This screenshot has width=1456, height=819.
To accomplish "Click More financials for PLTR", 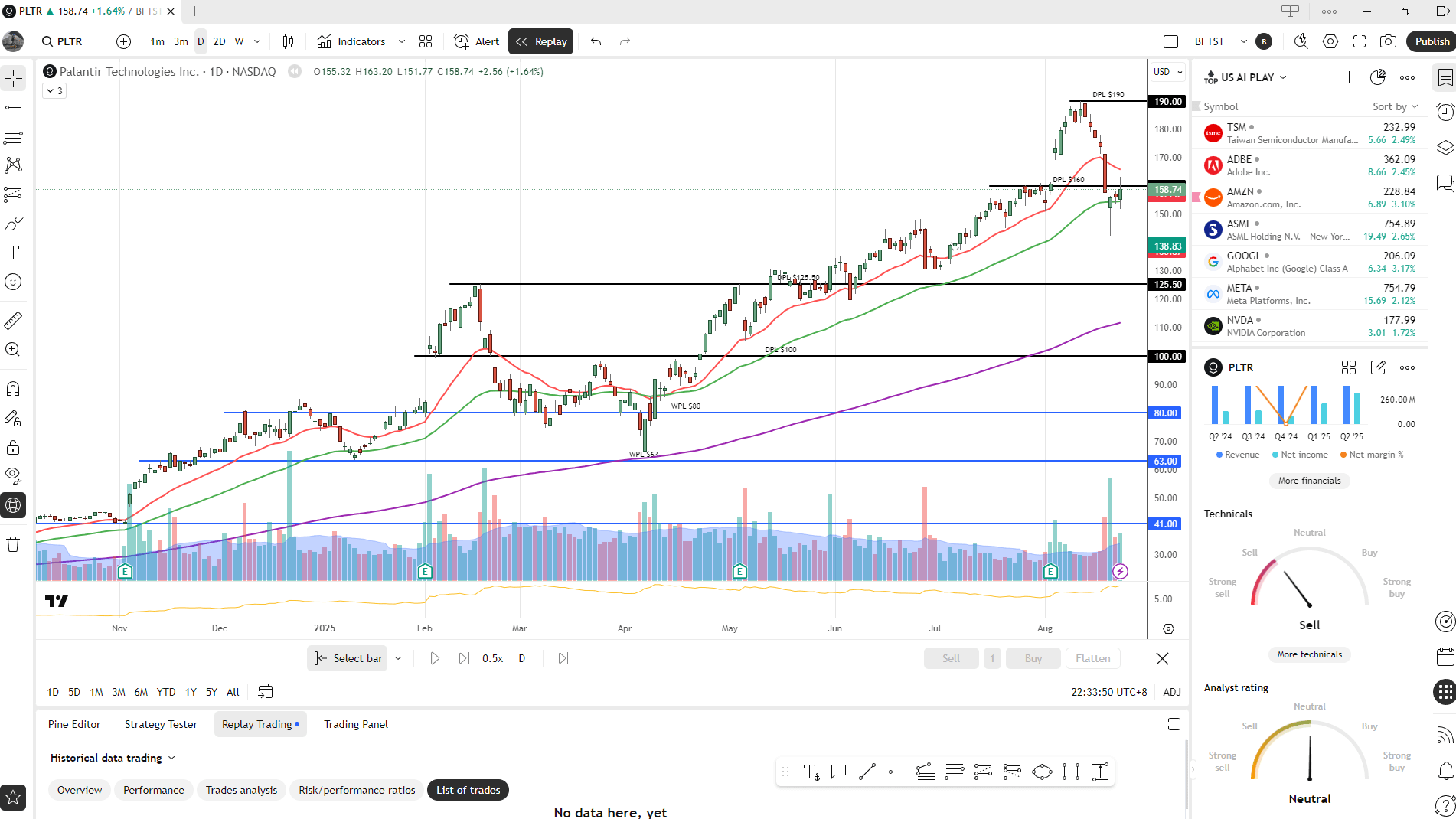I will (1309, 480).
